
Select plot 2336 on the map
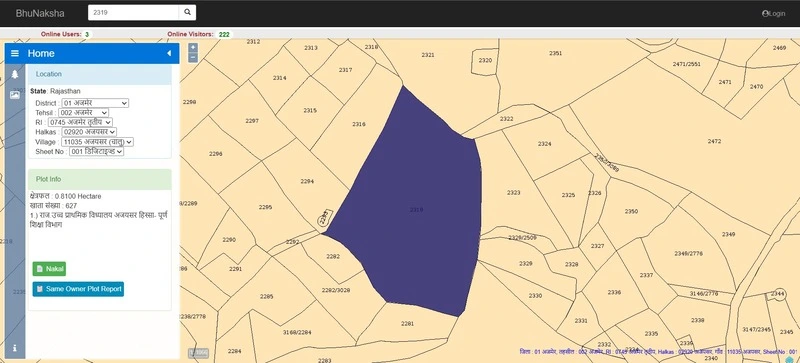coord(614,292)
